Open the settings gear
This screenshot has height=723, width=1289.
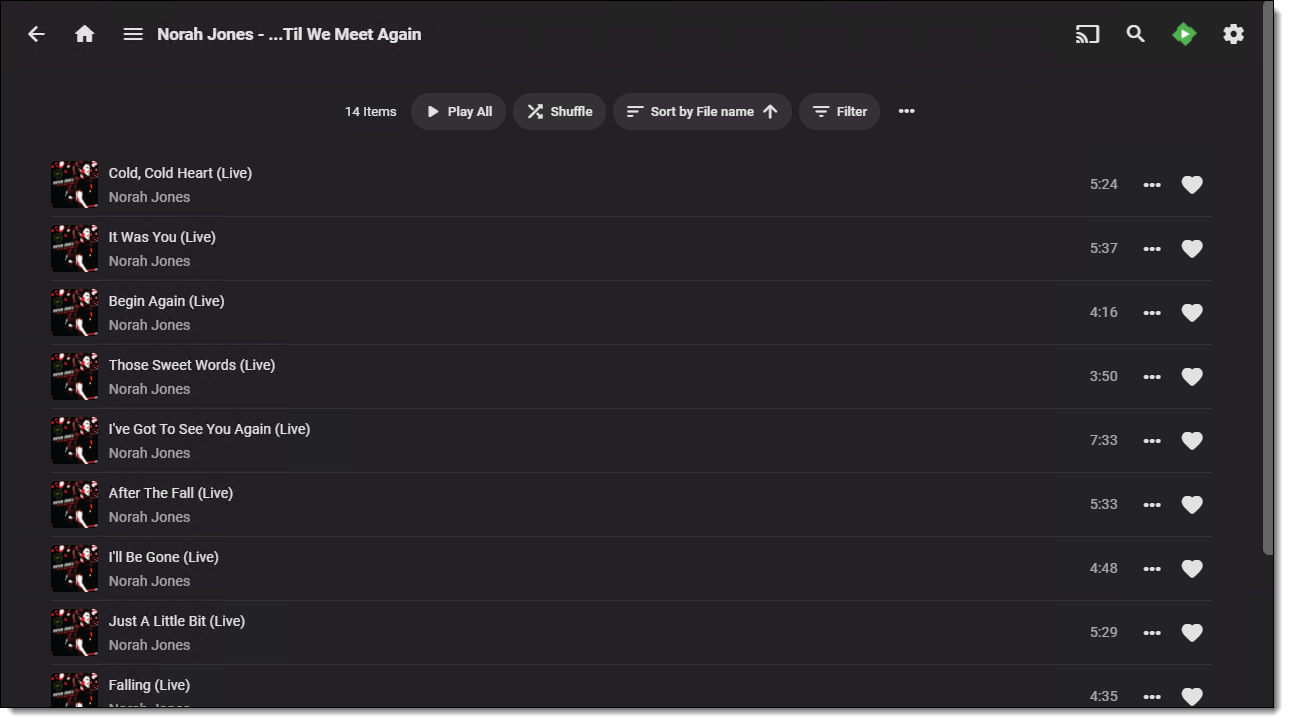click(1233, 34)
